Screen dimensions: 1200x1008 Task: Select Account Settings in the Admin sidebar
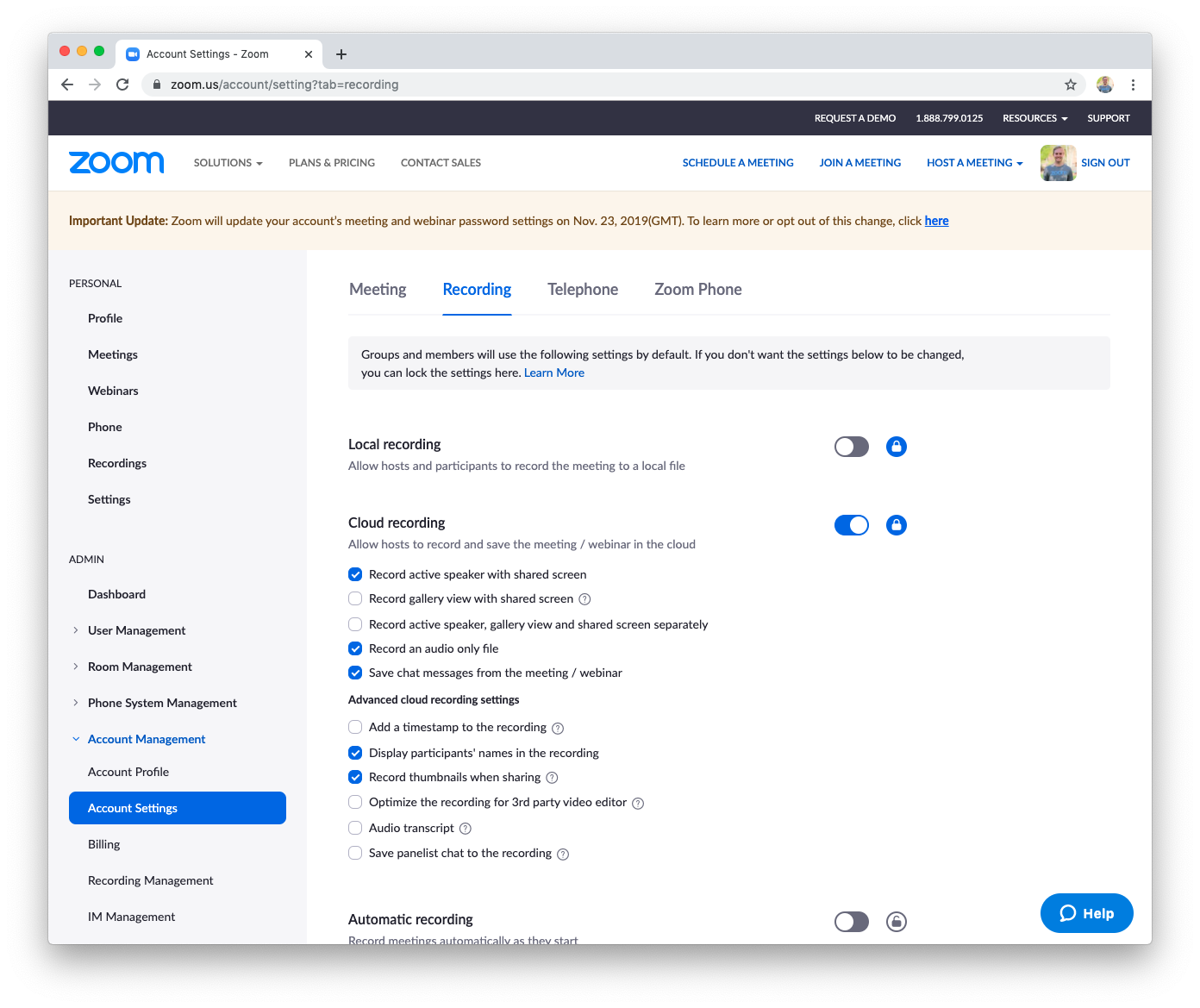[178, 808]
